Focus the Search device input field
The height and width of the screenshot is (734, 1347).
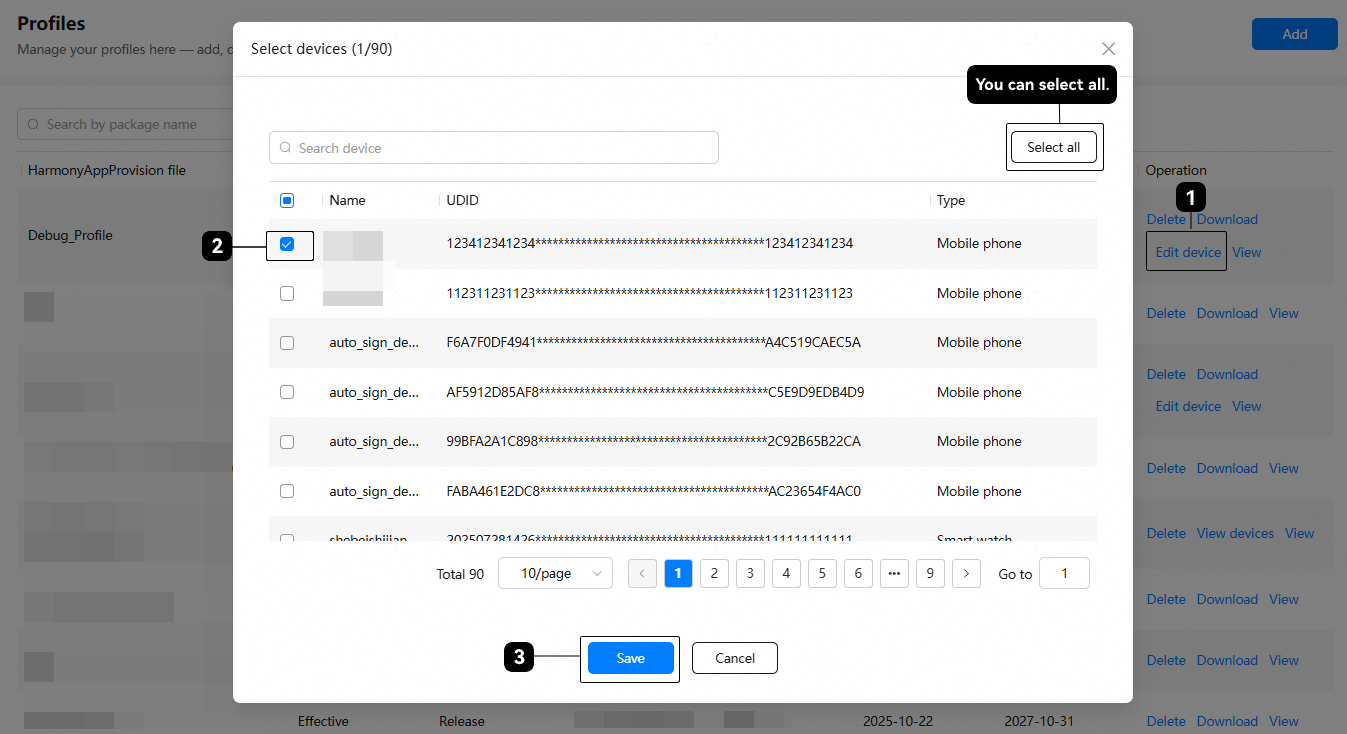[x=494, y=148]
